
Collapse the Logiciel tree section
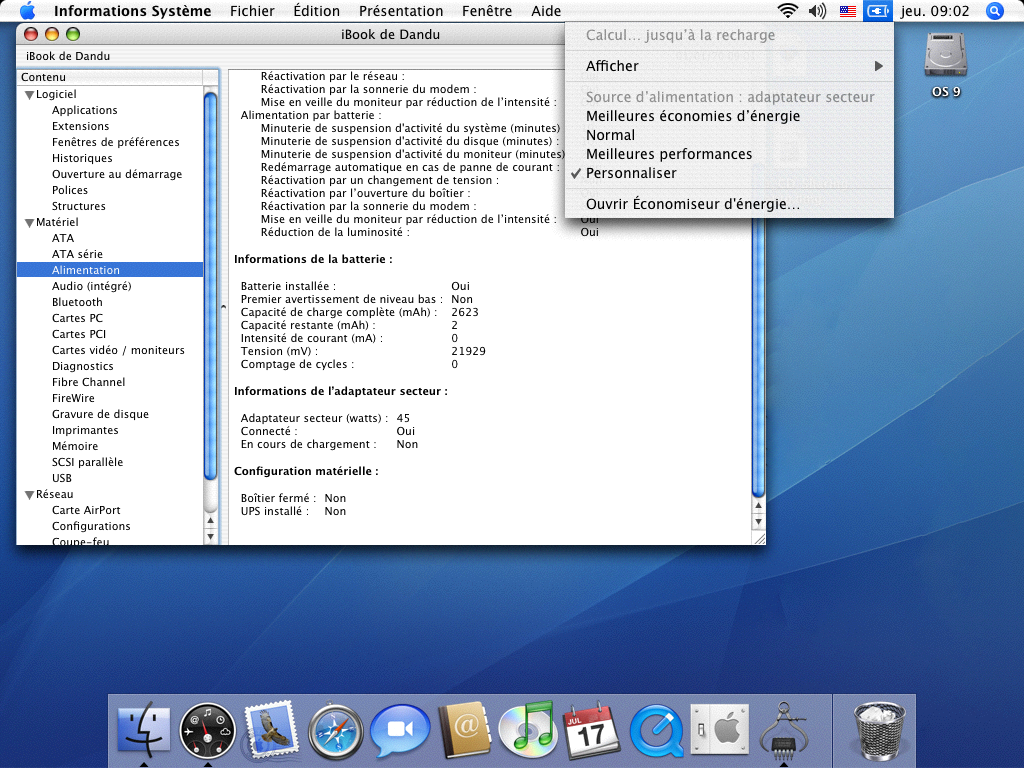click(x=29, y=95)
